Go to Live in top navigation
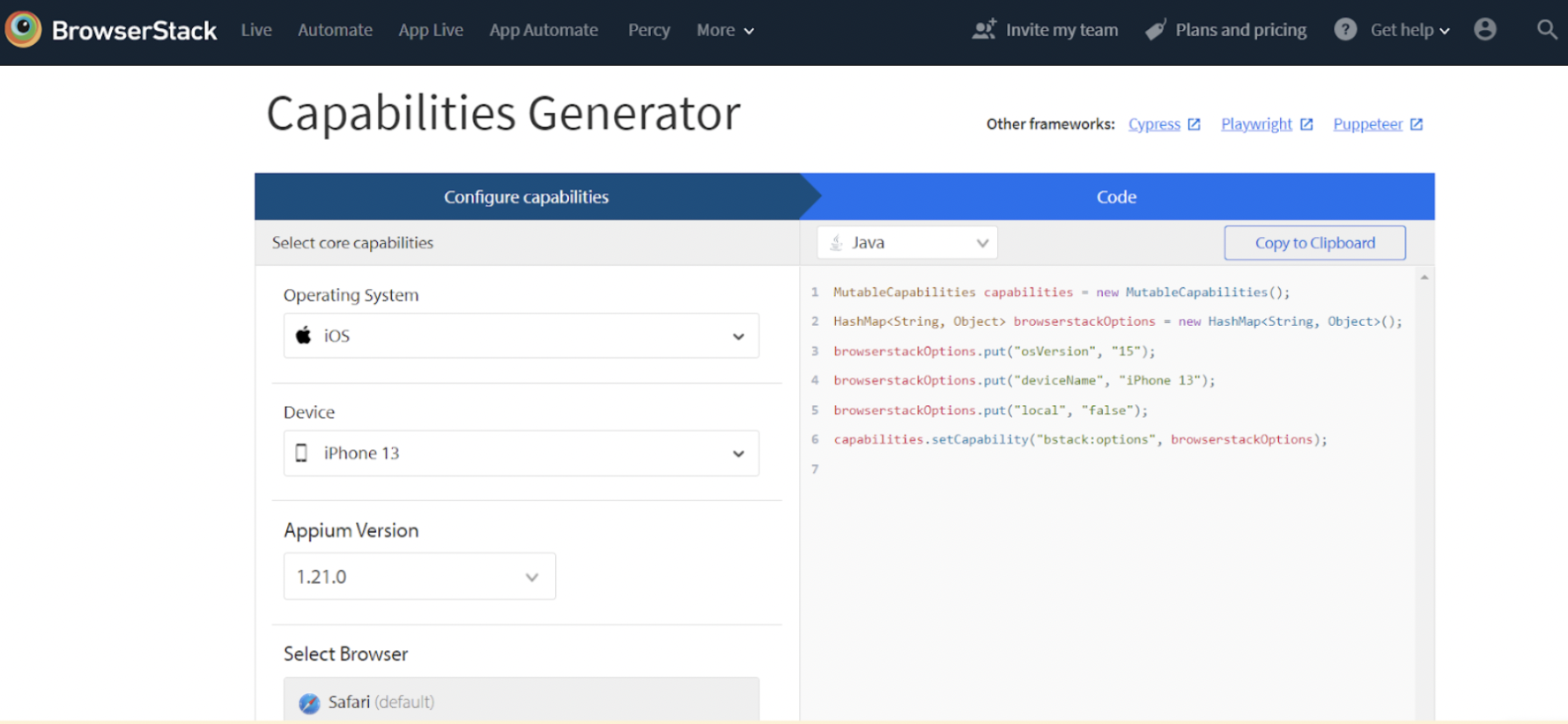 coord(256,30)
